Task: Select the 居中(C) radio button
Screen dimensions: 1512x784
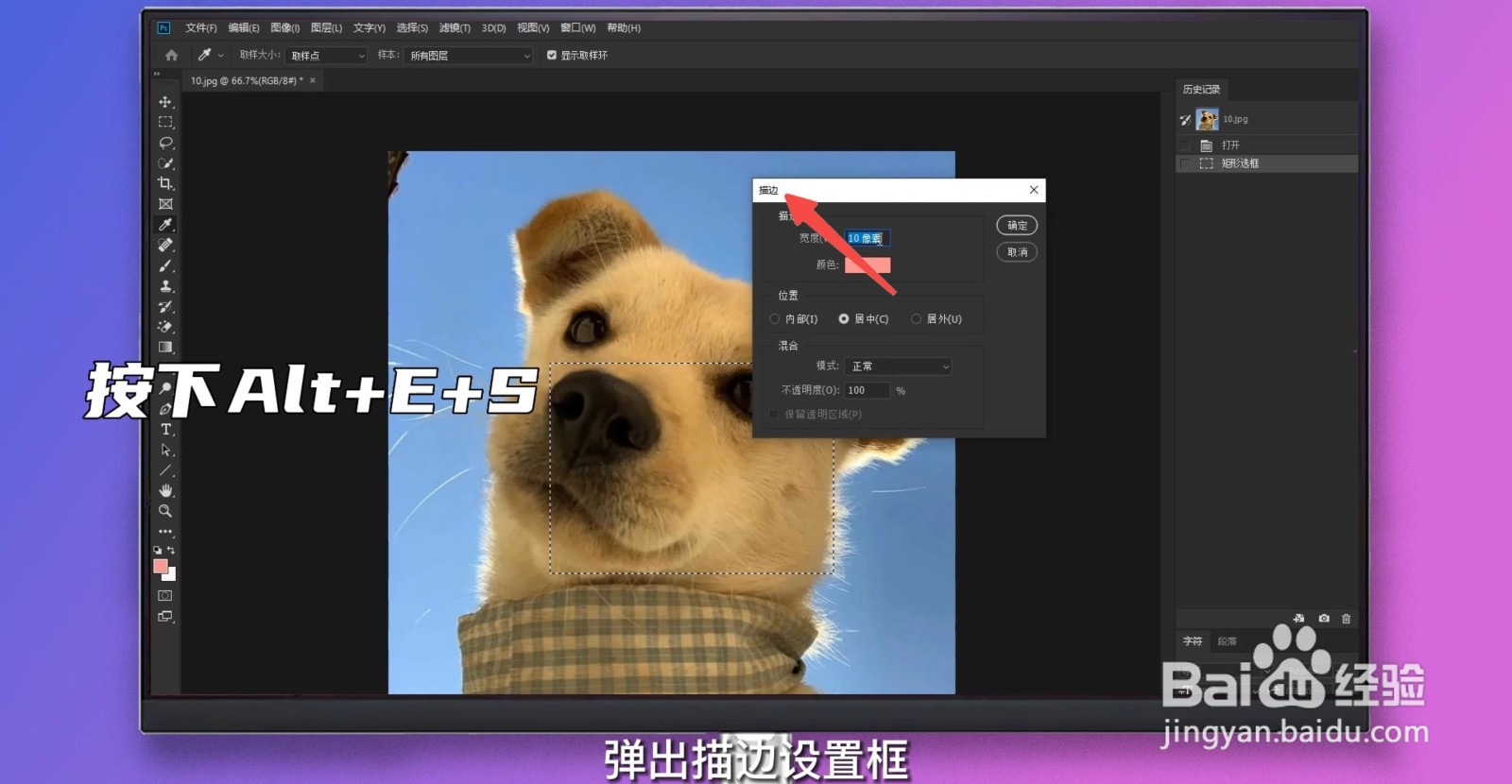Action: tap(844, 319)
